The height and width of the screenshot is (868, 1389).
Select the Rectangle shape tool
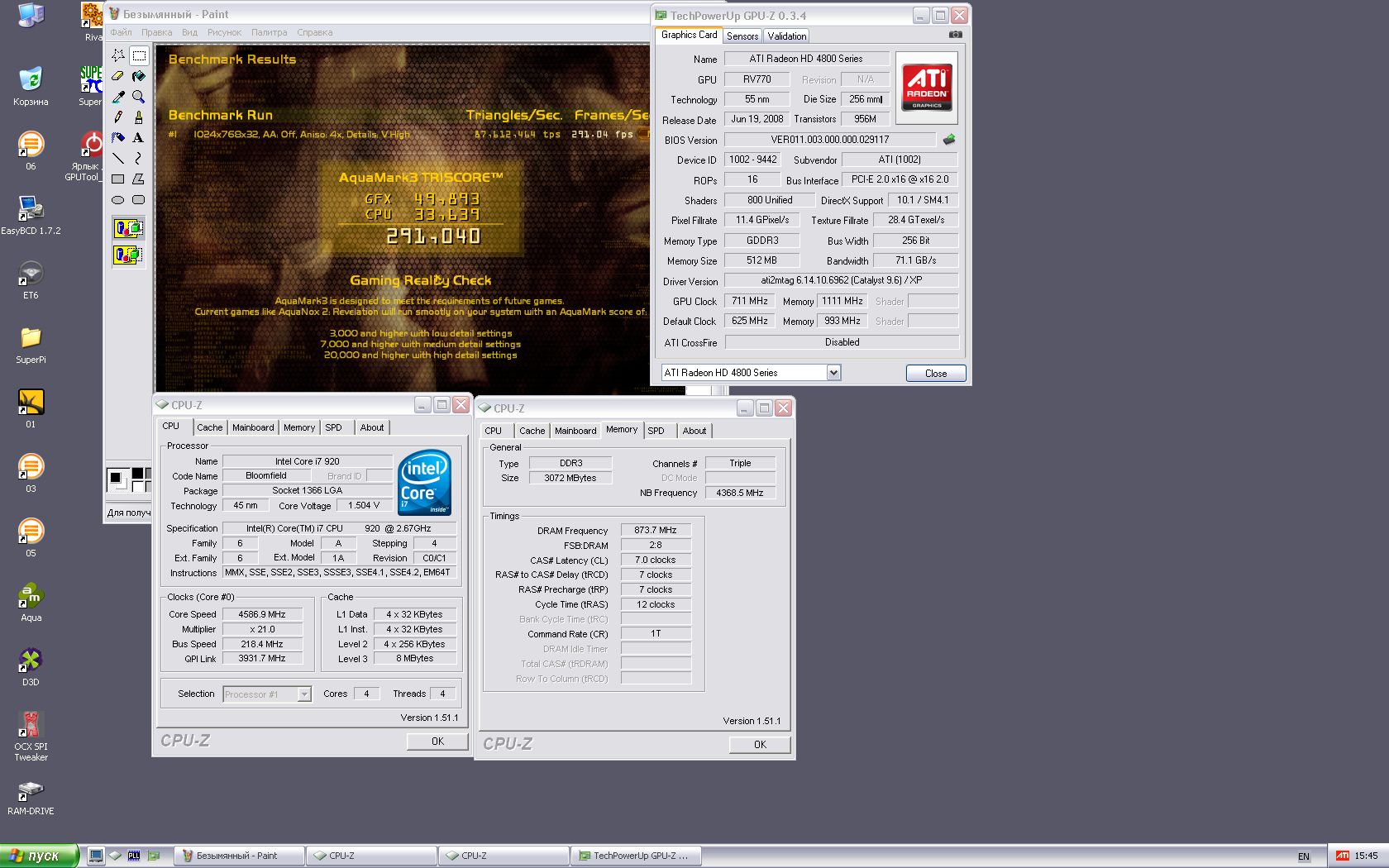[x=118, y=179]
